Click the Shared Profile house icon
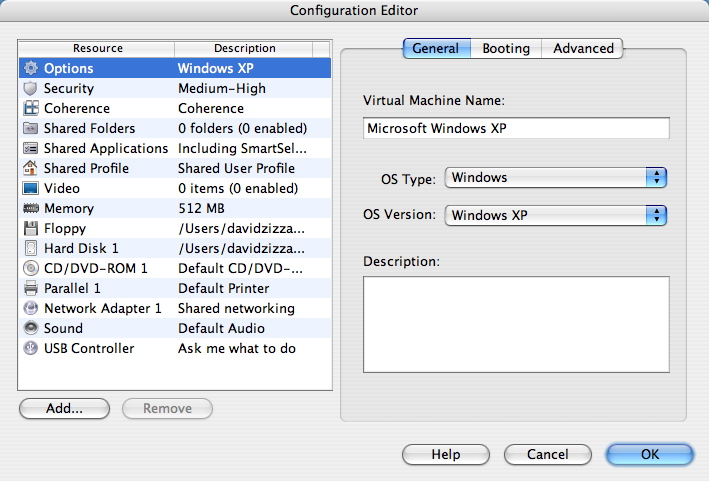This screenshot has height=481, width=709. (x=31, y=168)
